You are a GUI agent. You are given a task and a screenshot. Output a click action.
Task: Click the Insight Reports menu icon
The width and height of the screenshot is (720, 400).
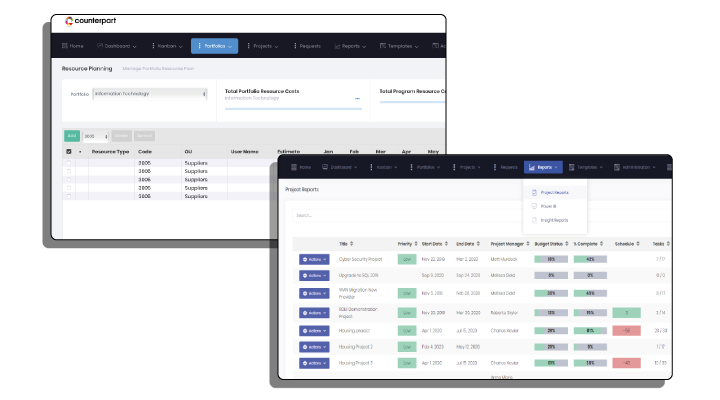coord(535,220)
